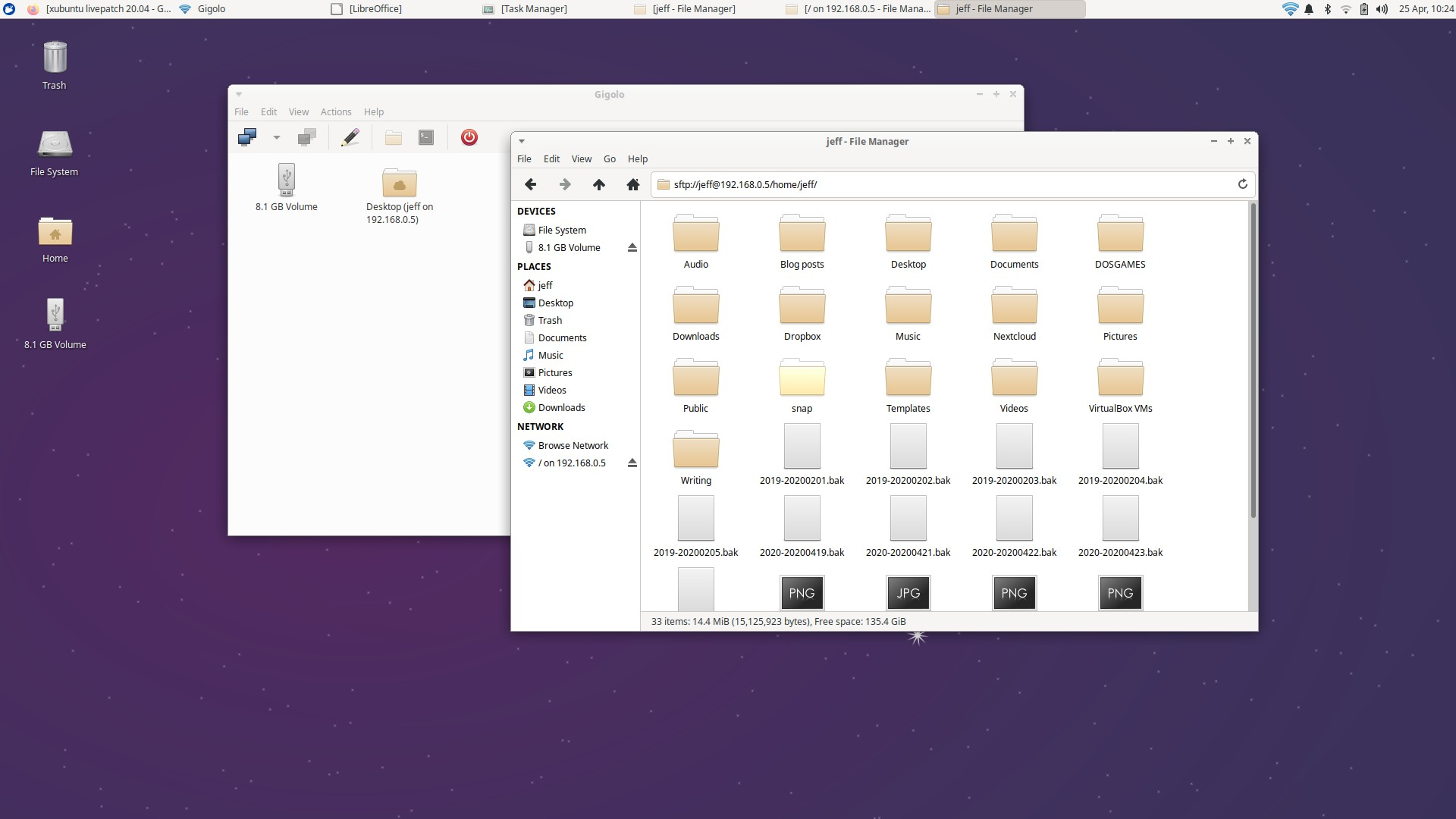Reload the folder with the refresh icon
Image resolution: width=1456 pixels, height=819 pixels.
click(x=1242, y=184)
